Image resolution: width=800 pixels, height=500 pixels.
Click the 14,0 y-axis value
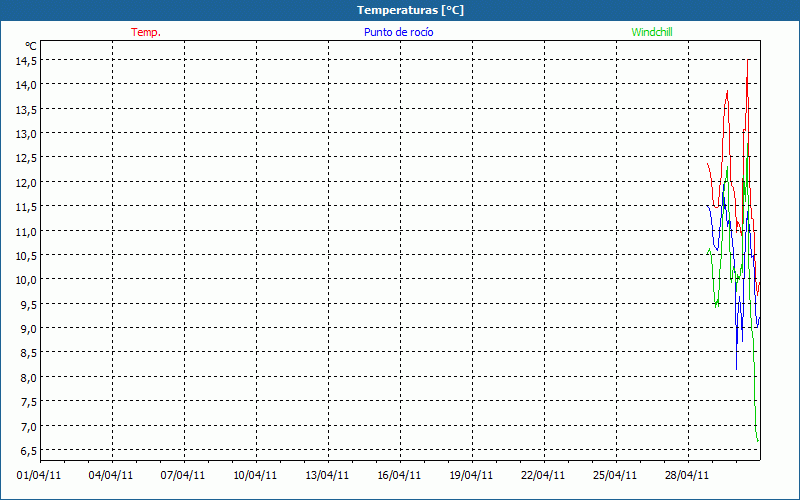click(26, 85)
